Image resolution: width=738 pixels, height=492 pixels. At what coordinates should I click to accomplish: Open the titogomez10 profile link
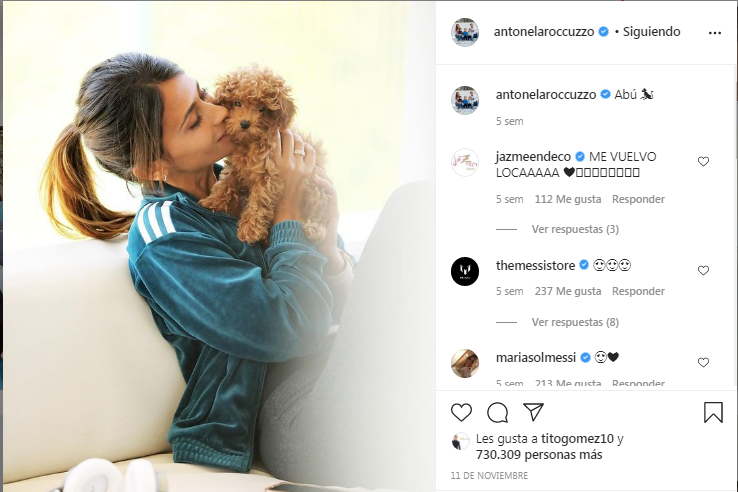(578, 439)
